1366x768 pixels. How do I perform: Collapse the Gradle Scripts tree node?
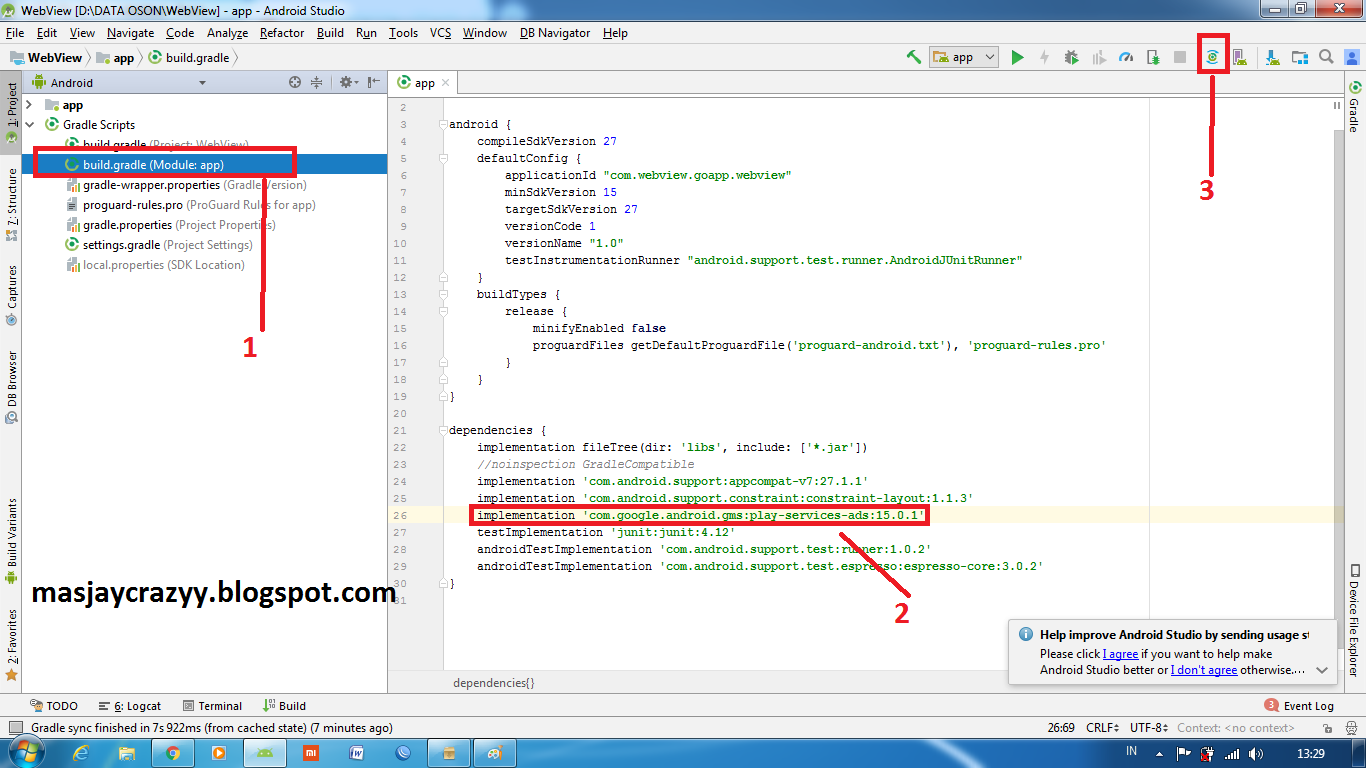[29, 125]
